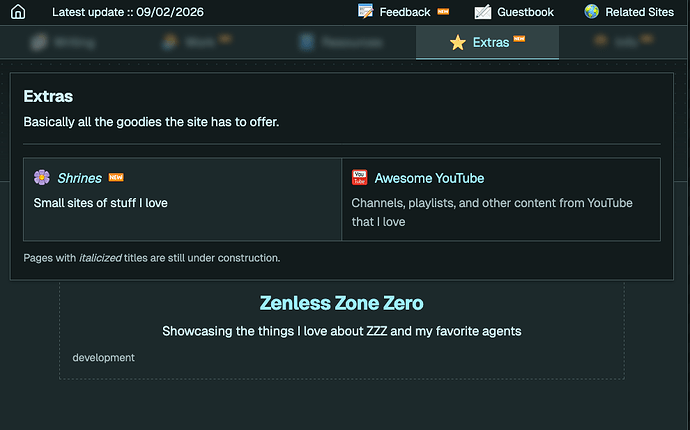Screen dimensions: 690x430
Task: Open the Awesome YouTube page
Action: click(x=429, y=178)
